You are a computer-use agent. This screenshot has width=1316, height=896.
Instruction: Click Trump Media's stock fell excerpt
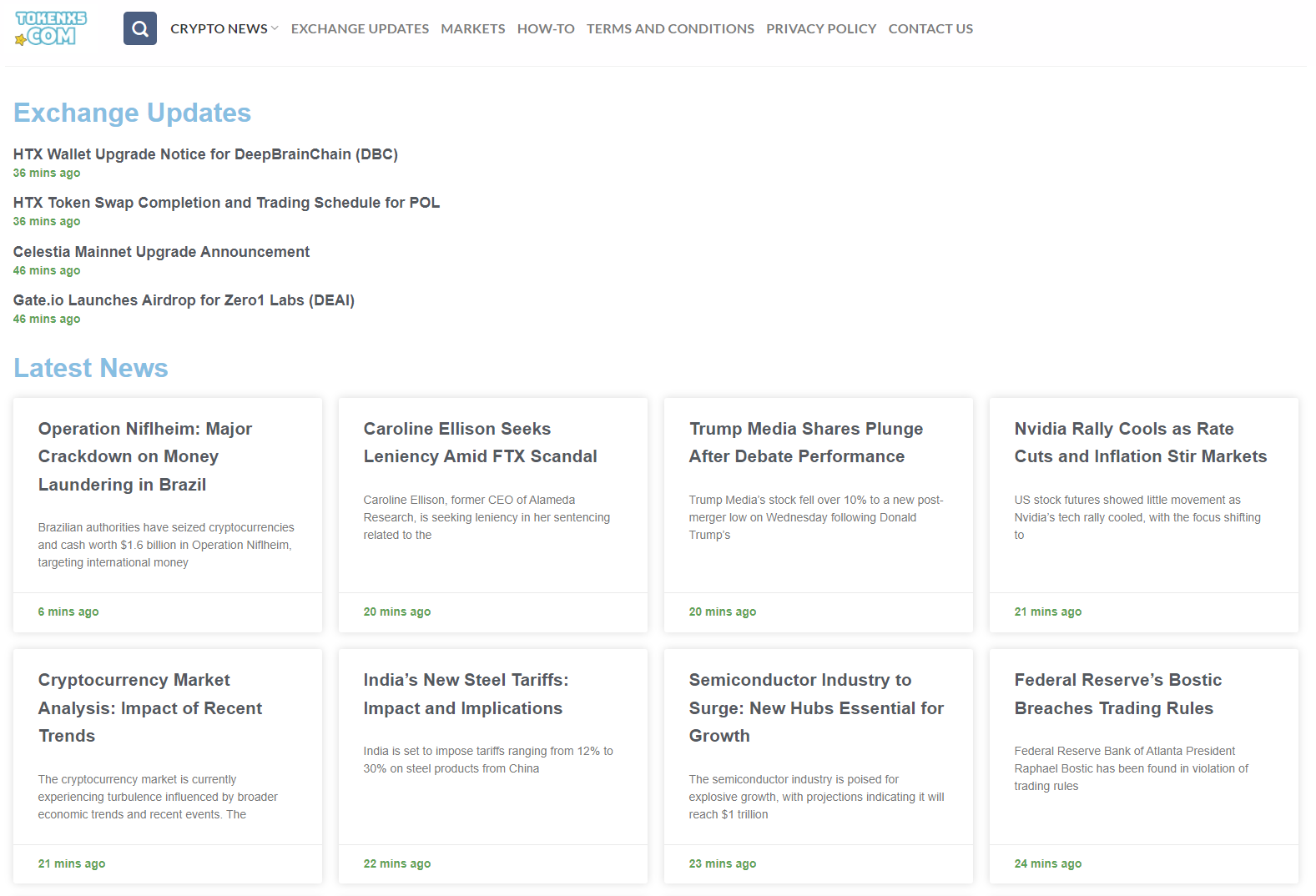point(816,517)
